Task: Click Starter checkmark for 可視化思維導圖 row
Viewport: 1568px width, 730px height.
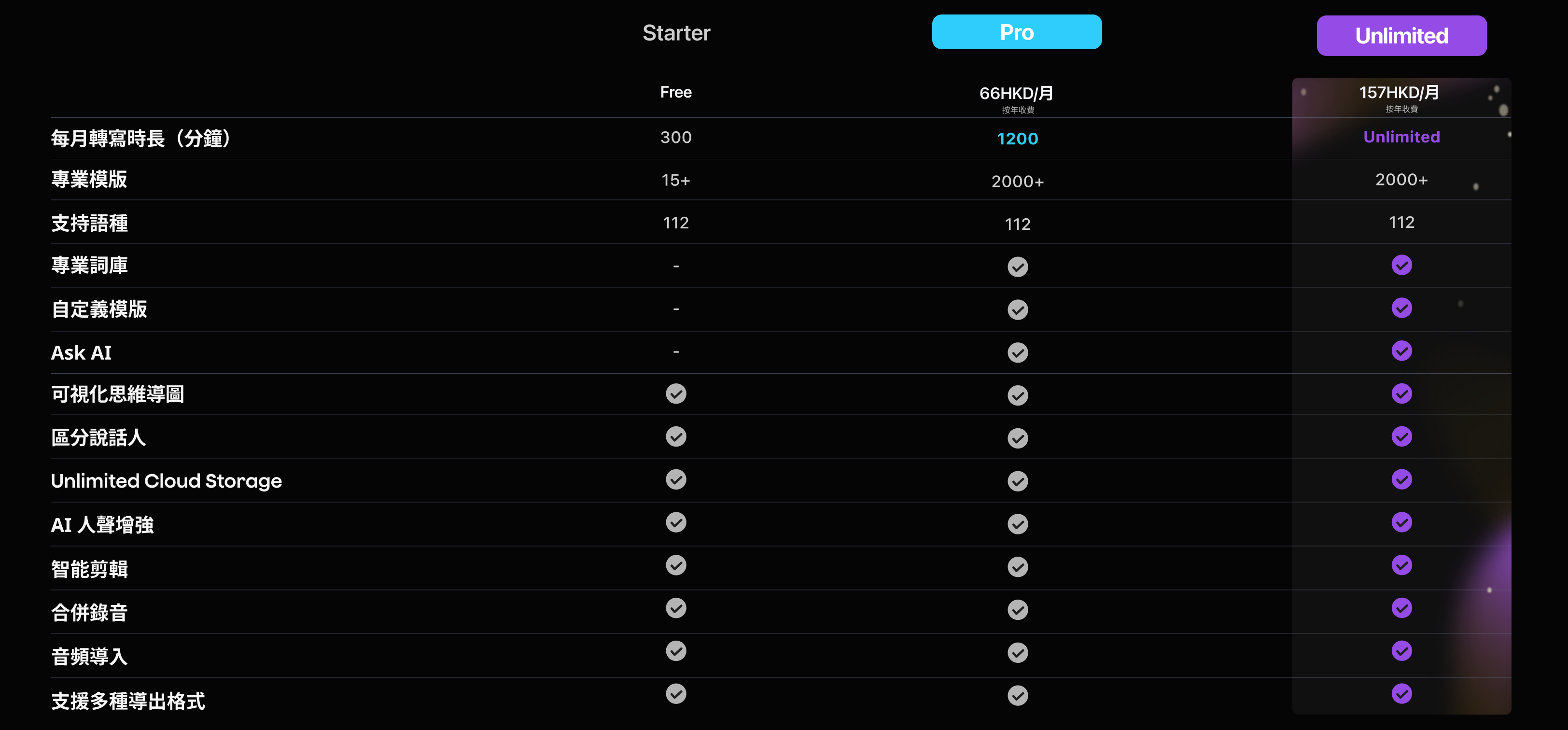Action: [x=676, y=394]
